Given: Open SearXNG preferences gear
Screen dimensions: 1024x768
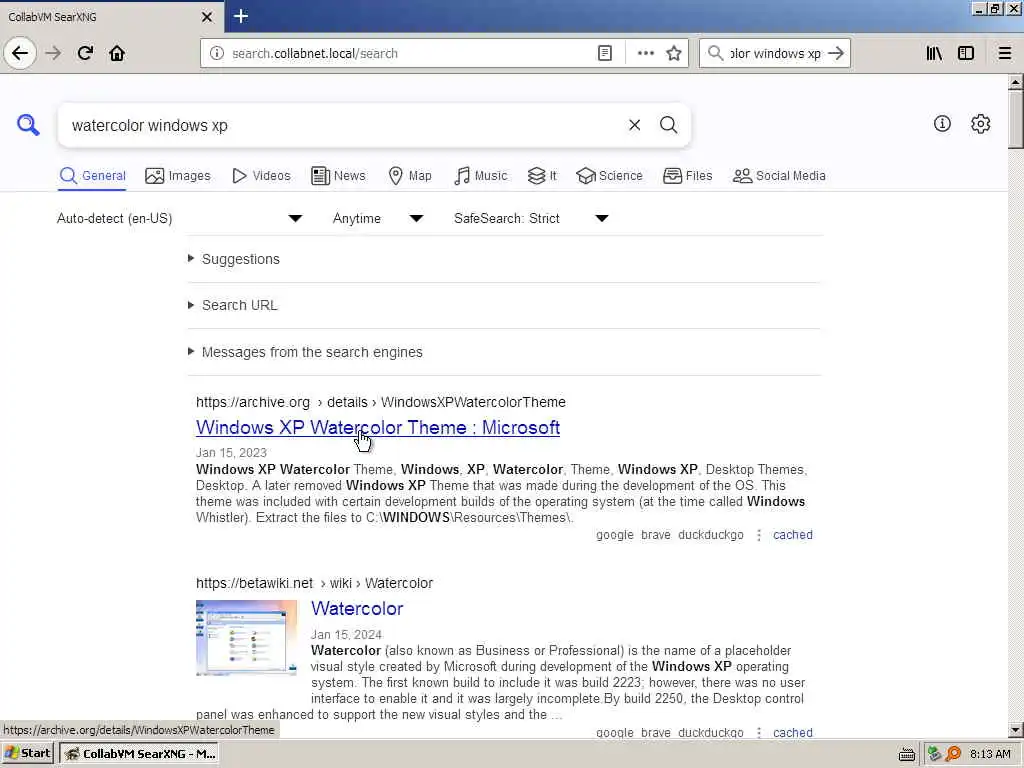Looking at the screenshot, I should (980, 123).
